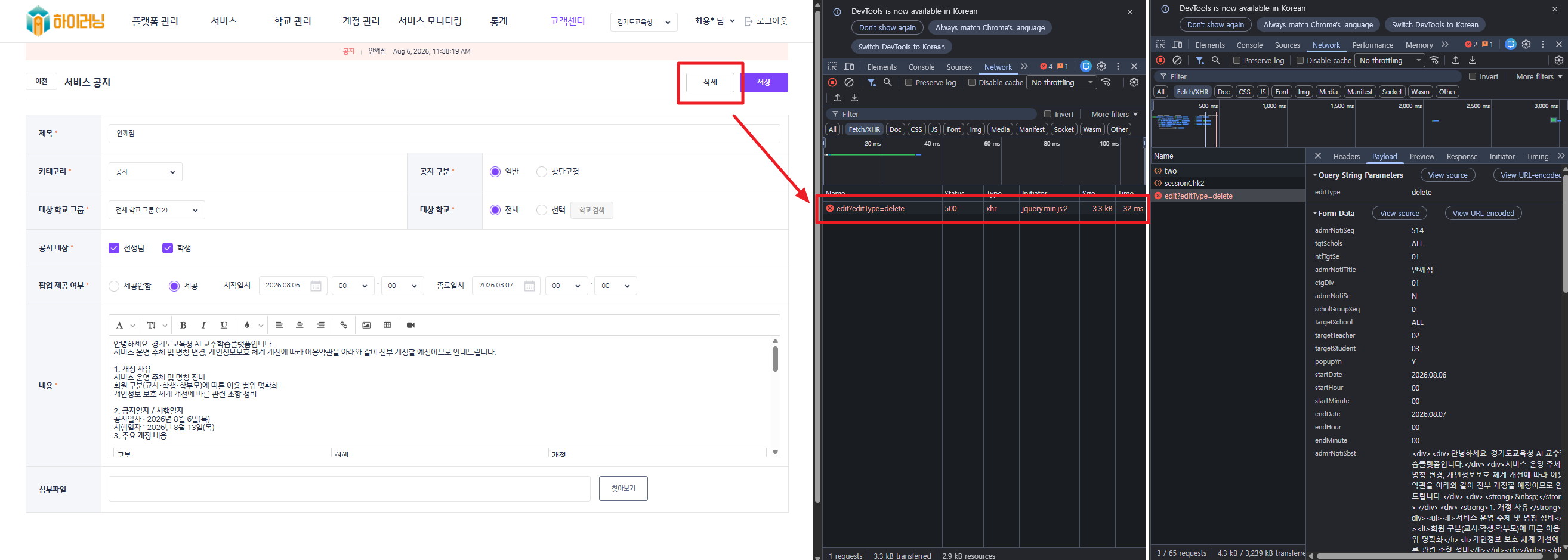Open AI assistance in right DevTools panel
The image size is (1568, 560).
pyautogui.click(x=1511, y=45)
